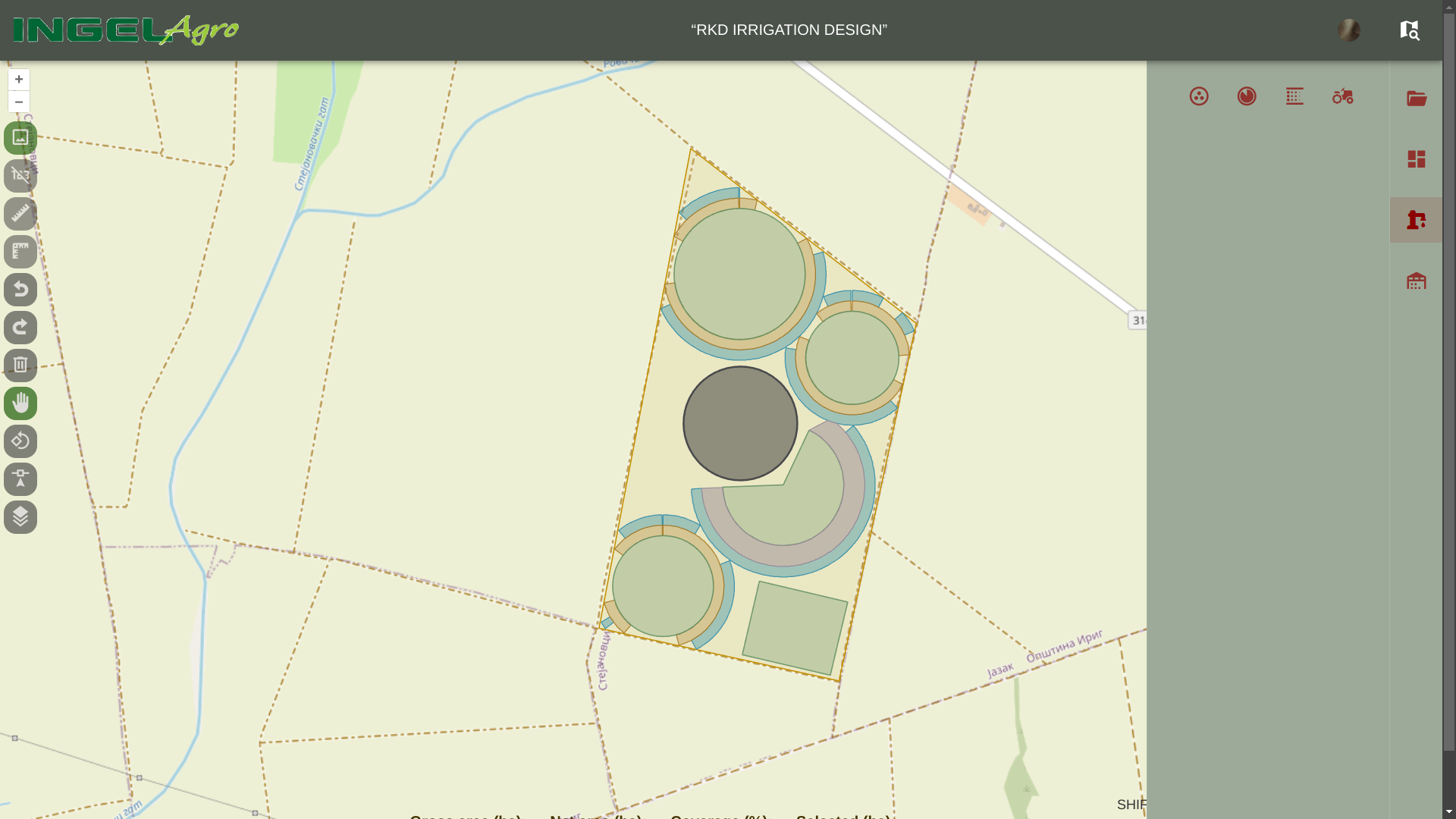Toggle the hide-numbers labels tool

[x=20, y=176]
